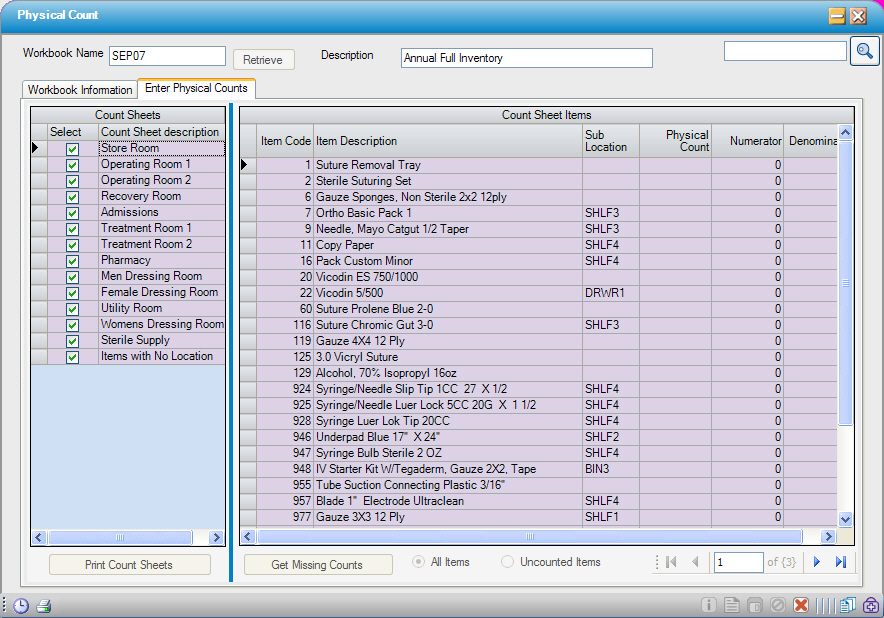Click the clock icon in status bar
884x618 pixels.
(x=20, y=605)
